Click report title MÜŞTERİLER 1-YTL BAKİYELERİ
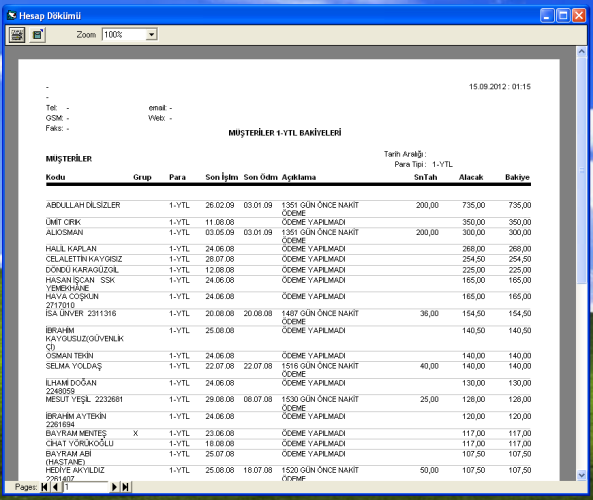 click(x=285, y=133)
